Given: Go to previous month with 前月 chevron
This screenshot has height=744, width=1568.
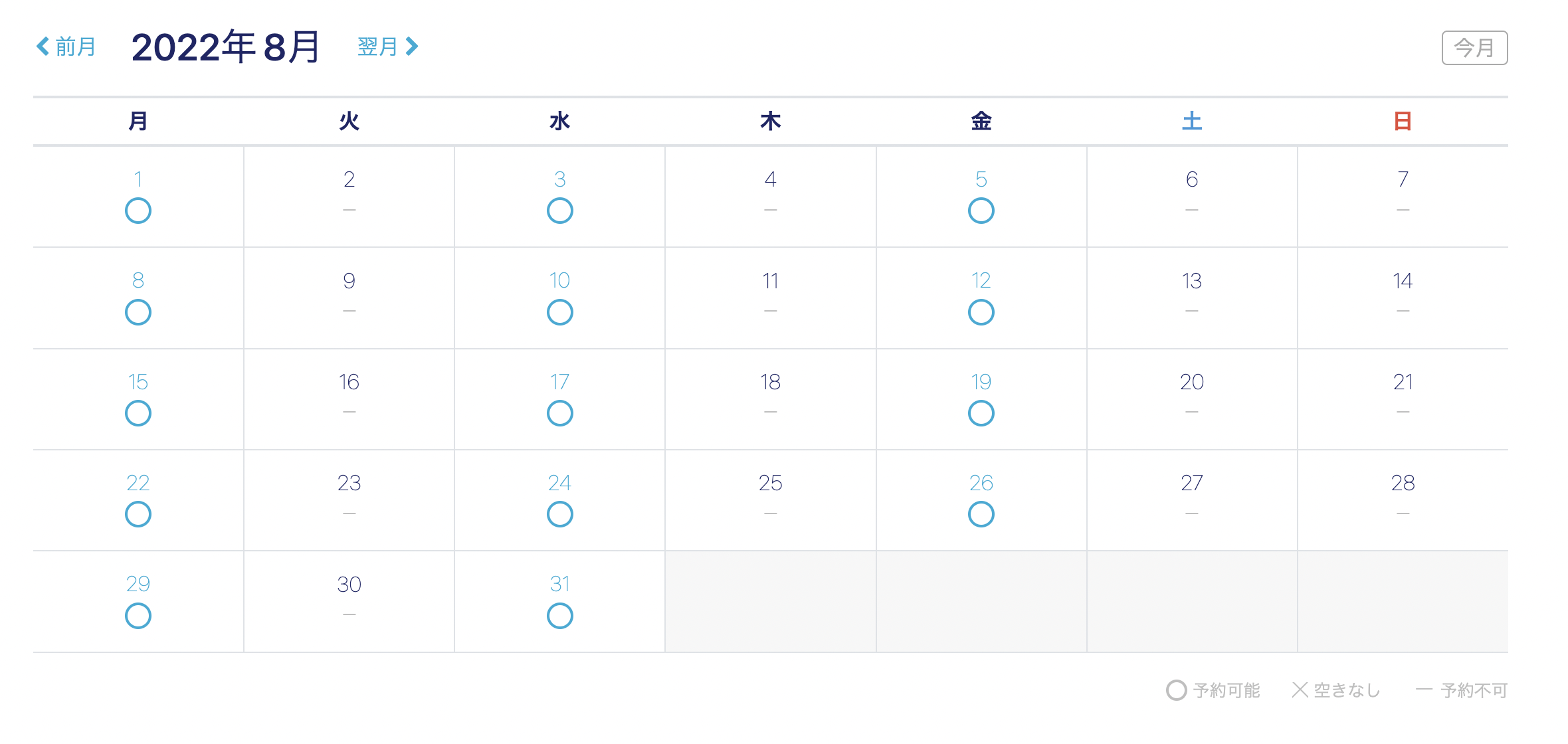Looking at the screenshot, I should (65, 46).
